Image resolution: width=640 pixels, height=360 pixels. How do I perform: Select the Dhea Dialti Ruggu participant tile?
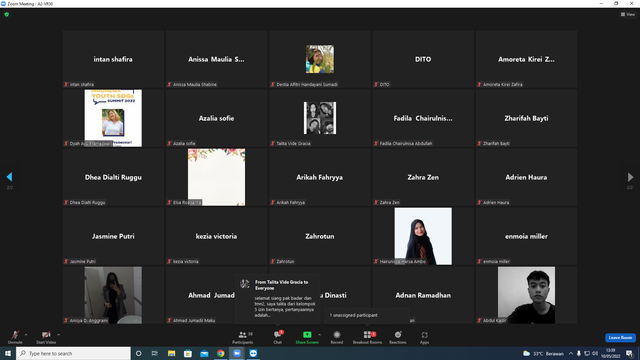pyautogui.click(x=113, y=177)
